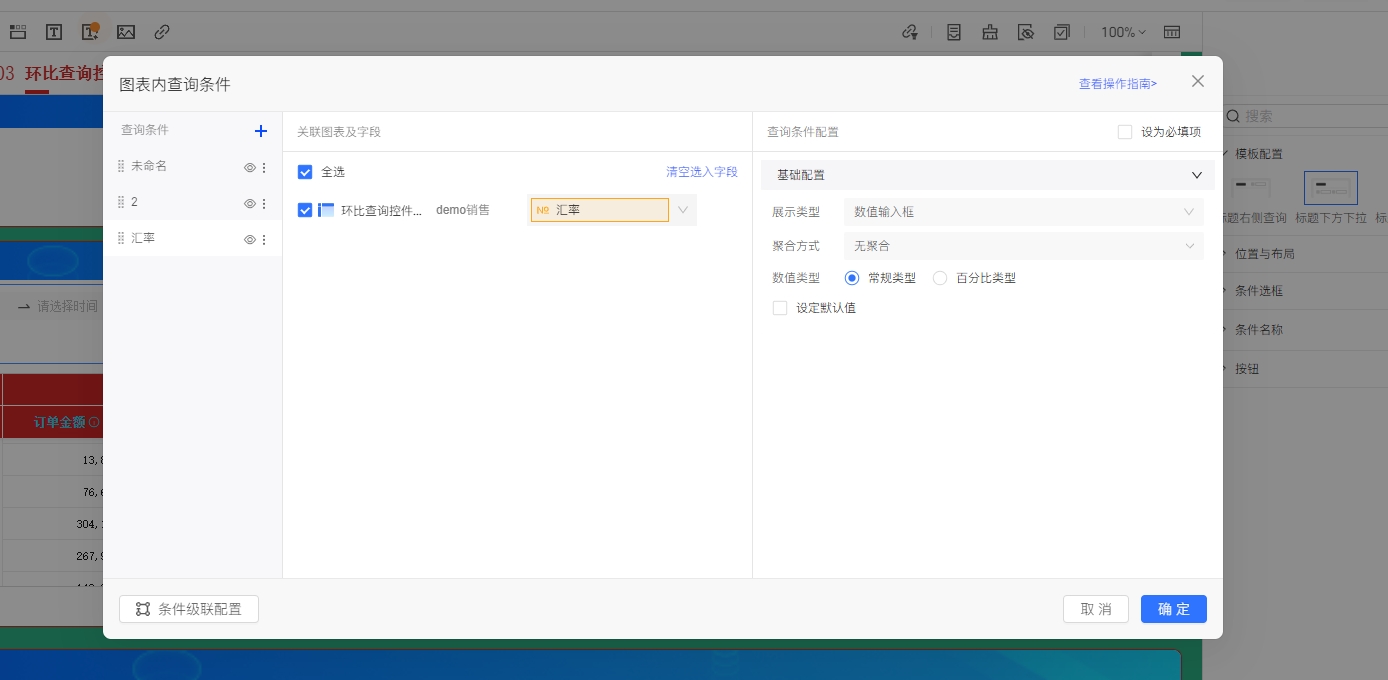The image size is (1388, 680).
Task: Expand 条件选框 section
Action: click(x=1258, y=291)
